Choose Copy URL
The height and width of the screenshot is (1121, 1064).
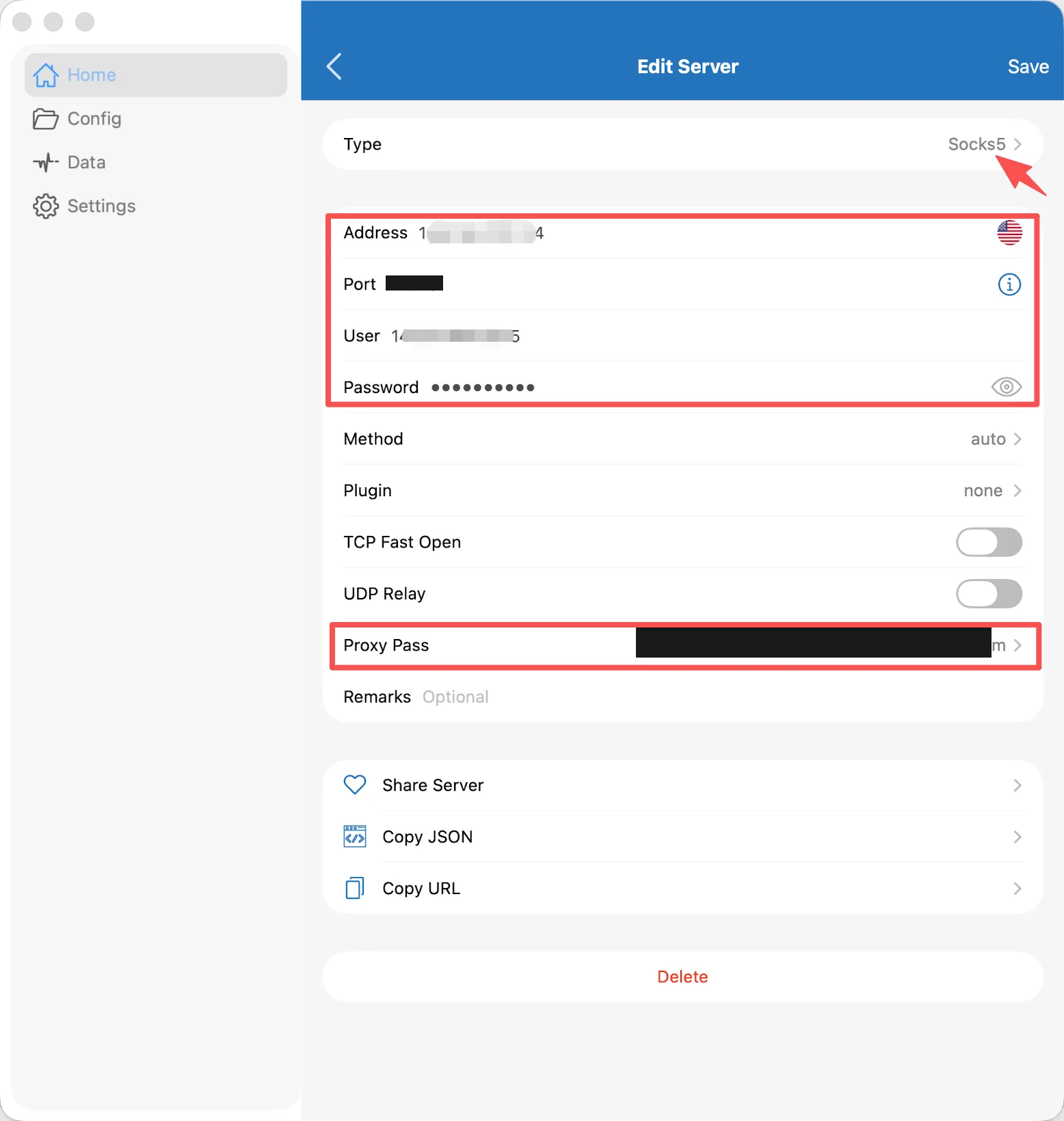[682, 888]
